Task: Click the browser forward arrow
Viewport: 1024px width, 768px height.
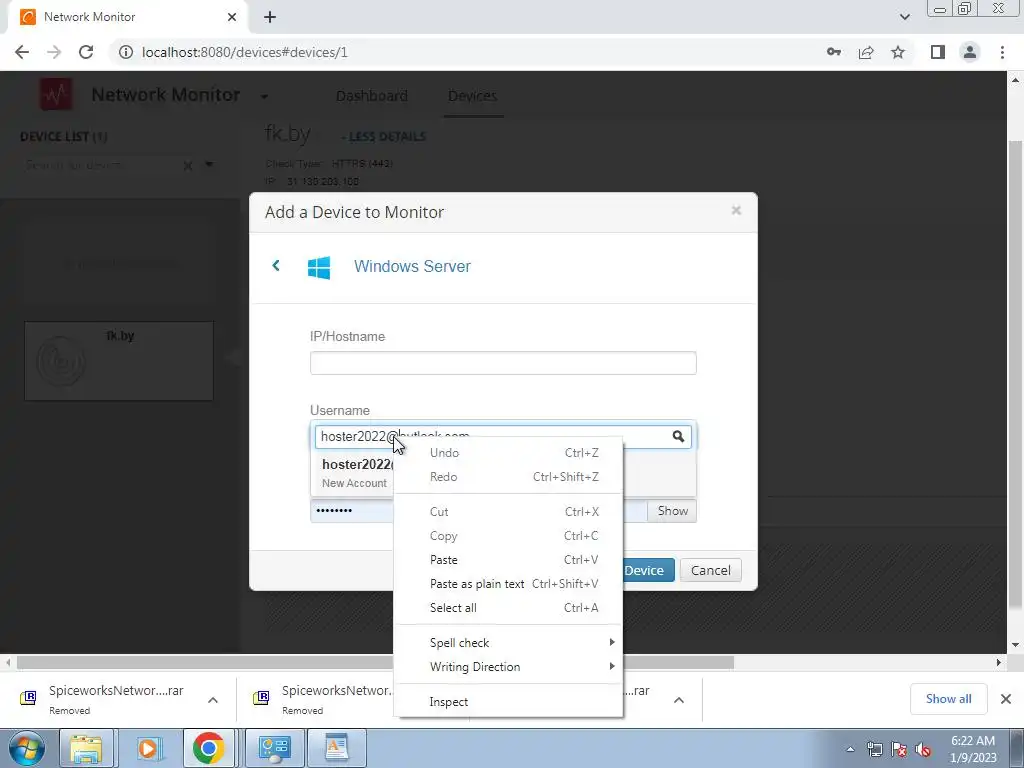Action: [x=54, y=52]
